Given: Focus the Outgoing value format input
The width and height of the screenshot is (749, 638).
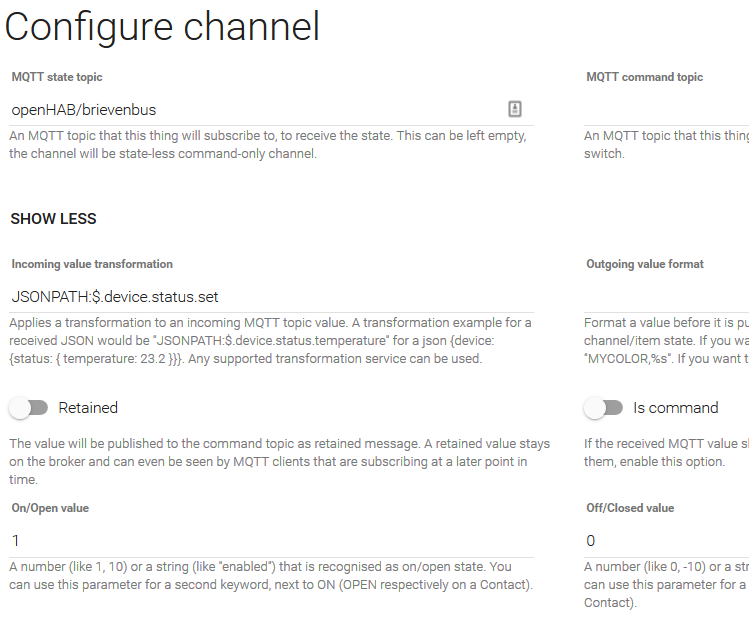Looking at the screenshot, I should (666, 297).
